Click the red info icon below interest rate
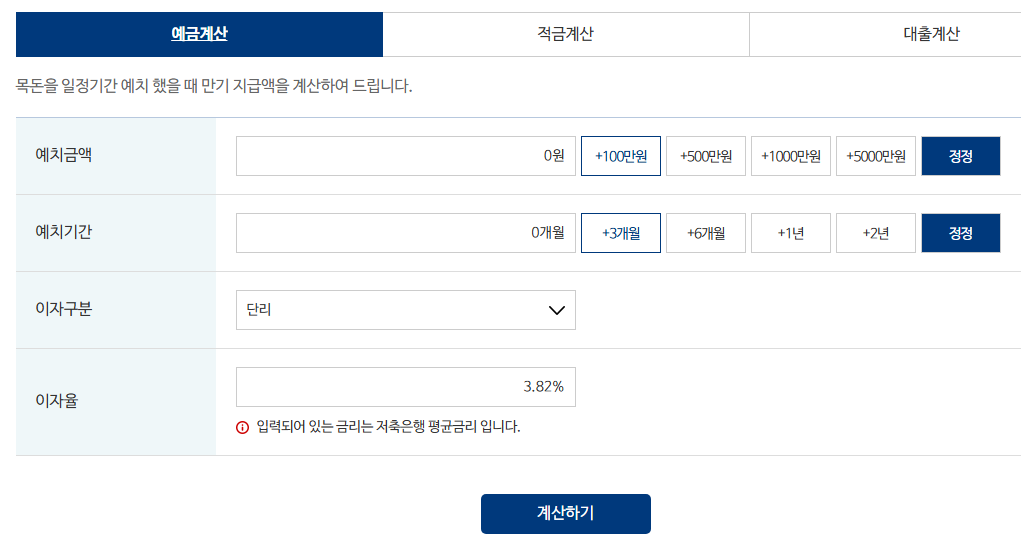Image resolution: width=1021 pixels, height=540 pixels. (242, 428)
